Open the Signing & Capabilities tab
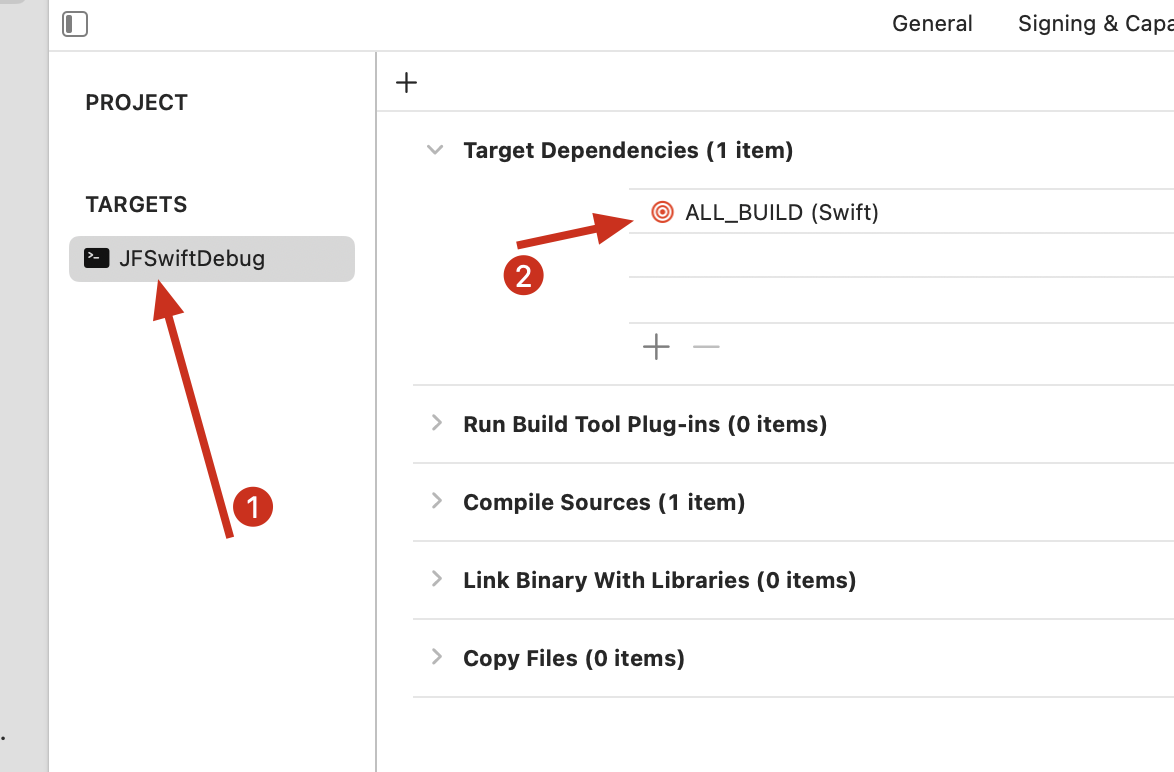Viewport: 1174px width, 772px height. 1095,24
